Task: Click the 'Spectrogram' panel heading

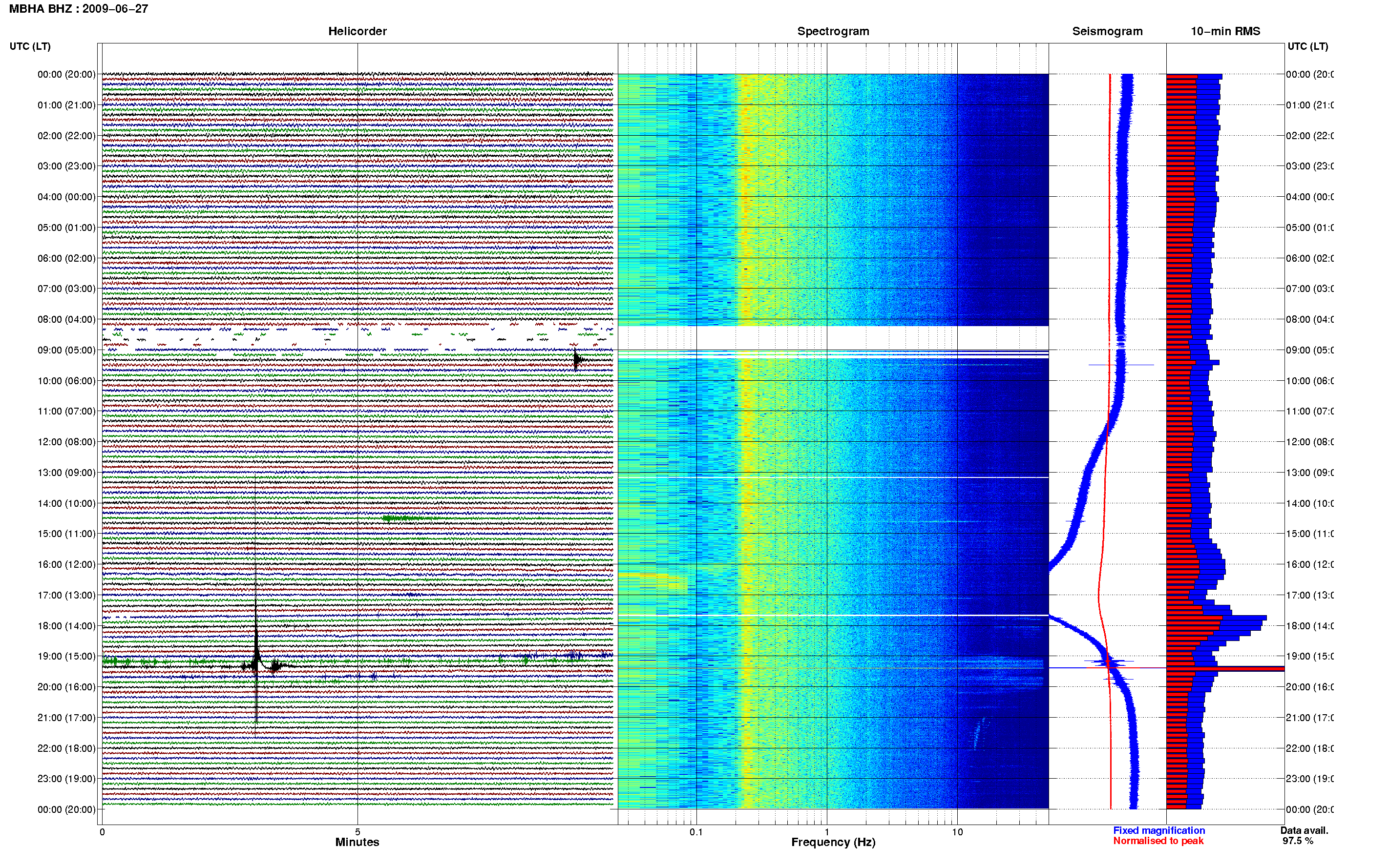Action: tap(833, 31)
